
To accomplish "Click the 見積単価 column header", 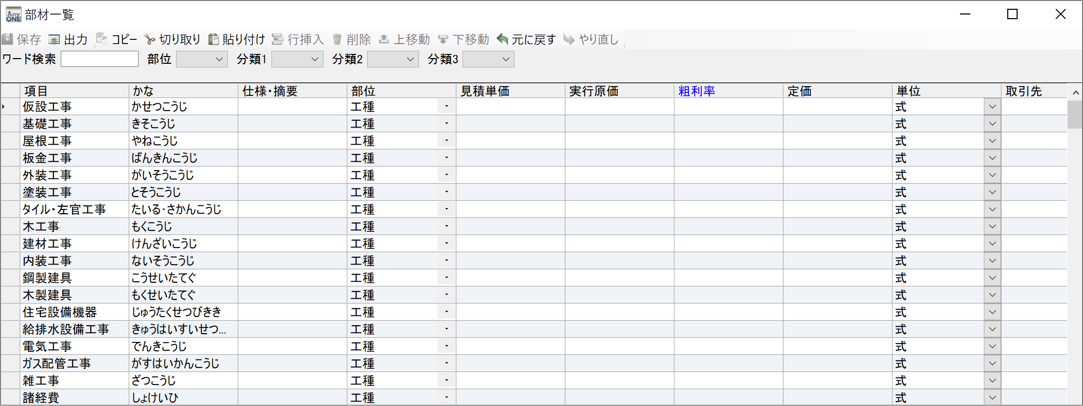I will [x=510, y=90].
